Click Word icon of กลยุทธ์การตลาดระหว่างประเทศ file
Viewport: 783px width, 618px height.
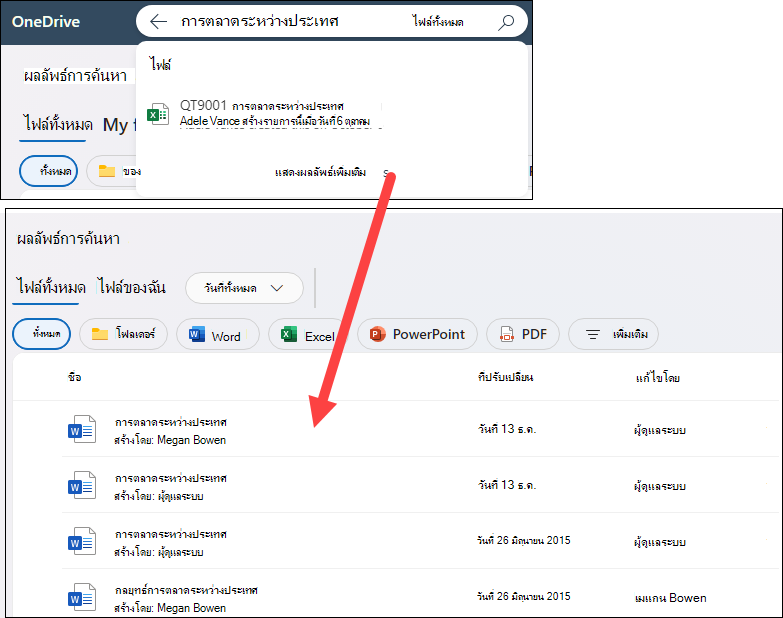click(x=82, y=597)
